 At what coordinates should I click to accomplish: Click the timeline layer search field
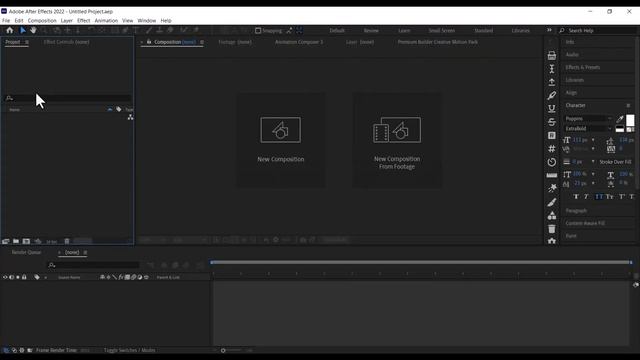point(93,265)
